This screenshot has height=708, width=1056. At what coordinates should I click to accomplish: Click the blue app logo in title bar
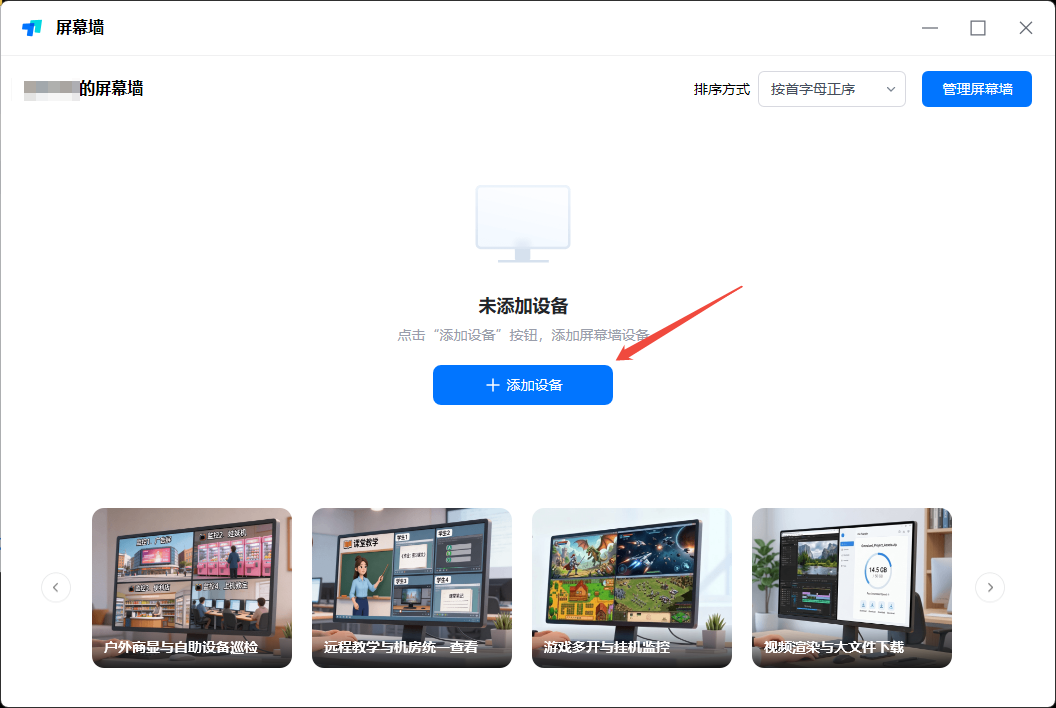click(x=32, y=28)
